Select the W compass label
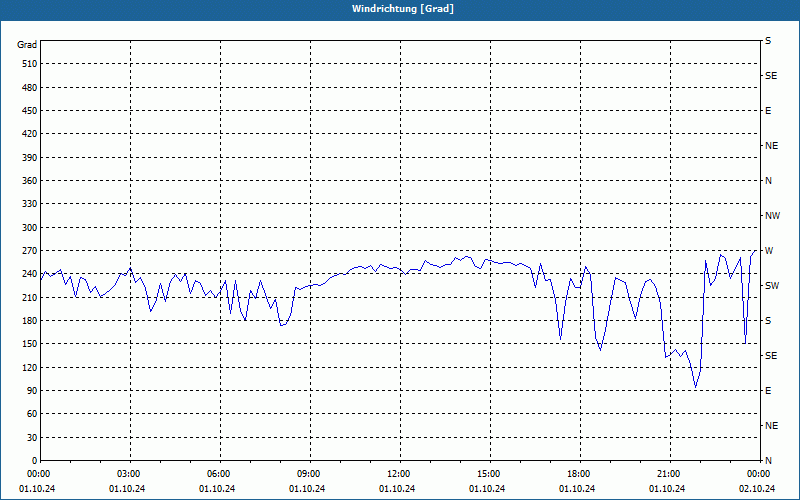 click(769, 251)
